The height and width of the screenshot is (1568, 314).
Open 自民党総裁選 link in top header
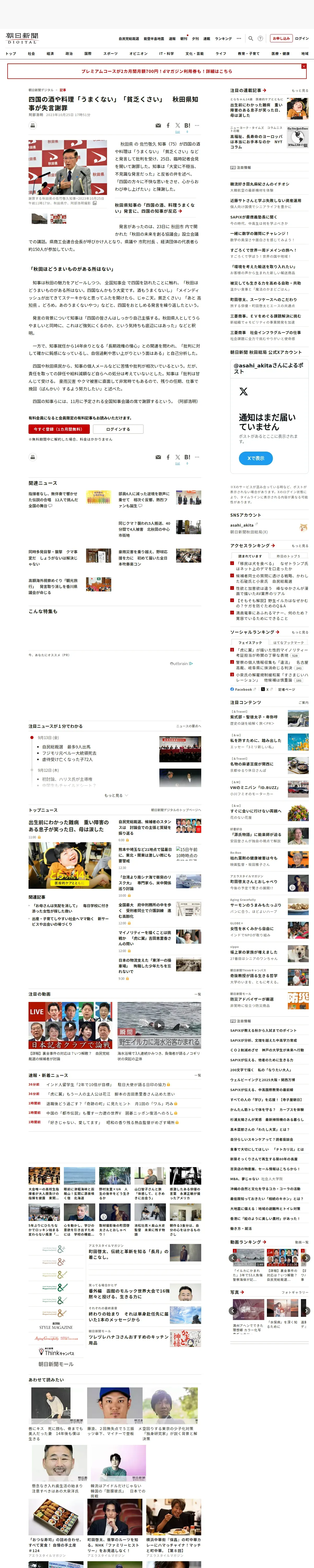(129, 38)
